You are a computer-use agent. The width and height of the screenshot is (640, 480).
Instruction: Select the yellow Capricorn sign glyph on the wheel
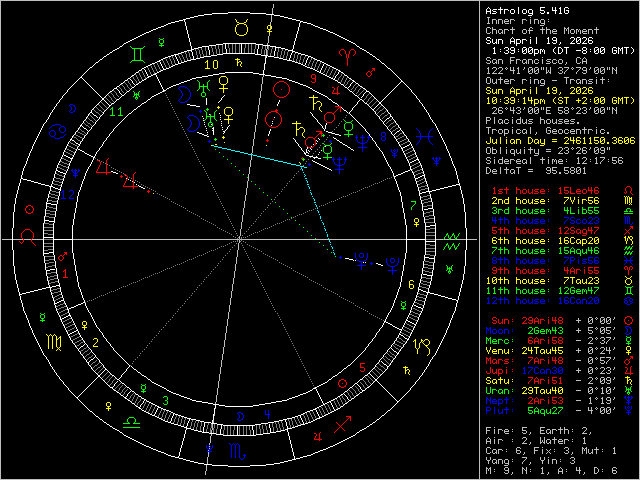(x=425, y=348)
